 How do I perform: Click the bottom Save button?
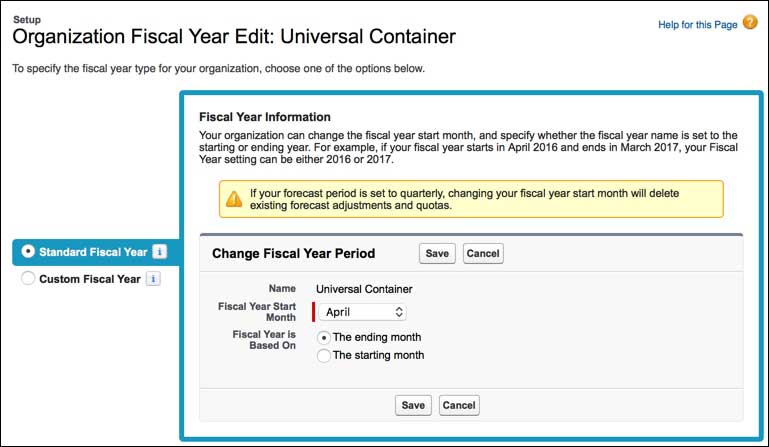click(413, 405)
